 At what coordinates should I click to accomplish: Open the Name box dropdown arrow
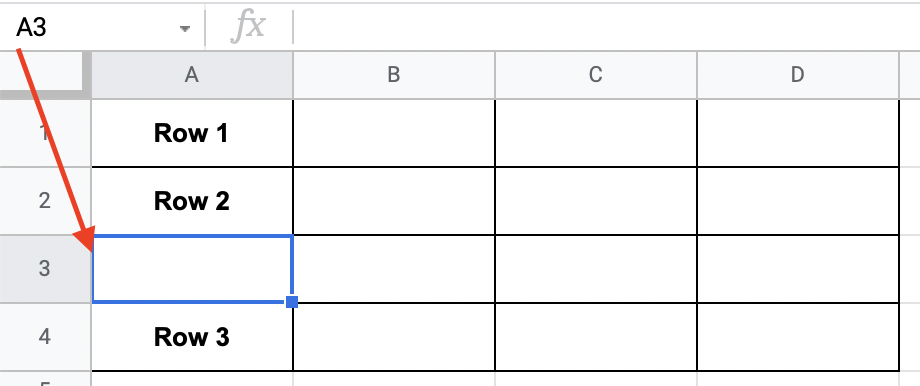185,28
